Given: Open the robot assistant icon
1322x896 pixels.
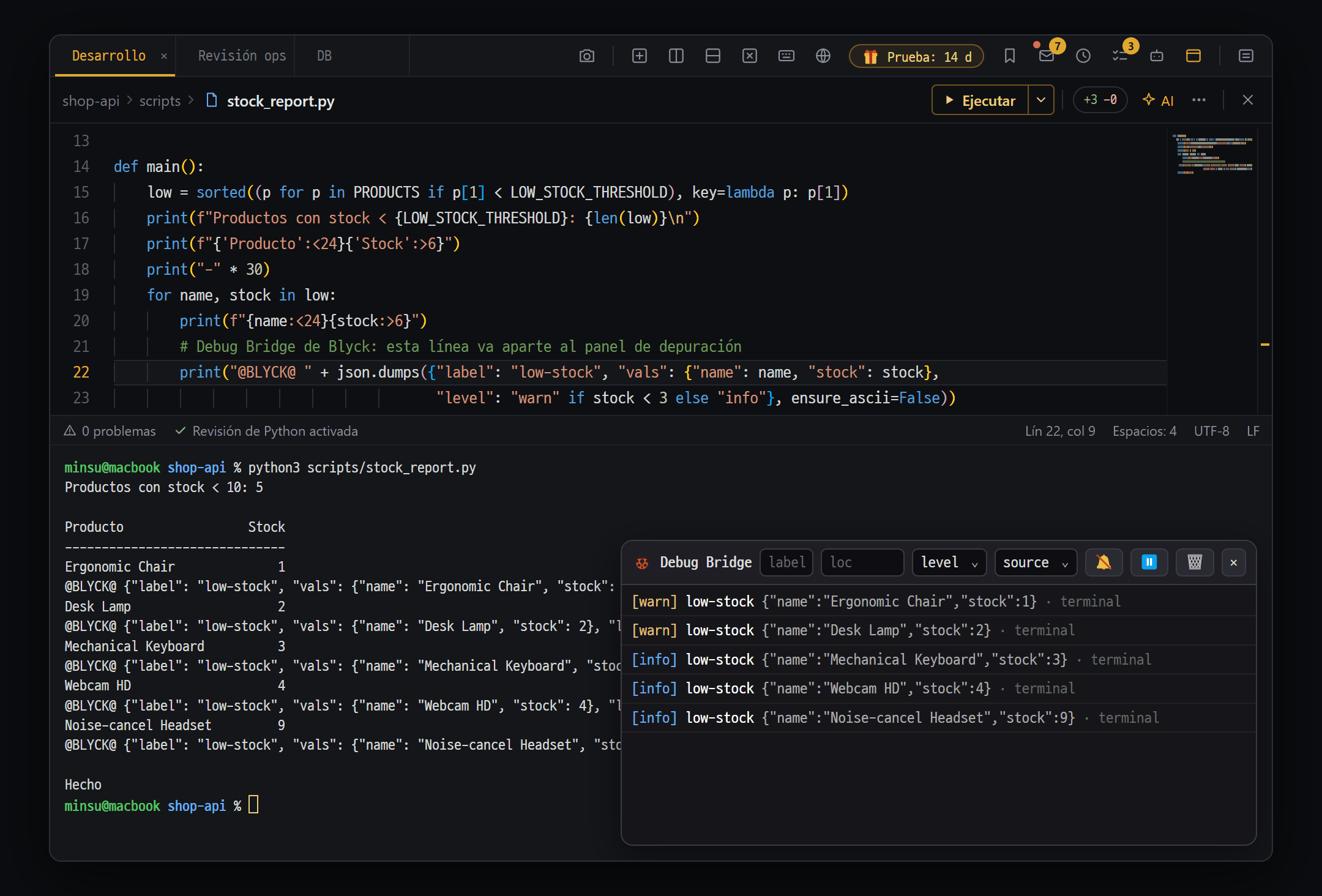Looking at the screenshot, I should click(1157, 56).
